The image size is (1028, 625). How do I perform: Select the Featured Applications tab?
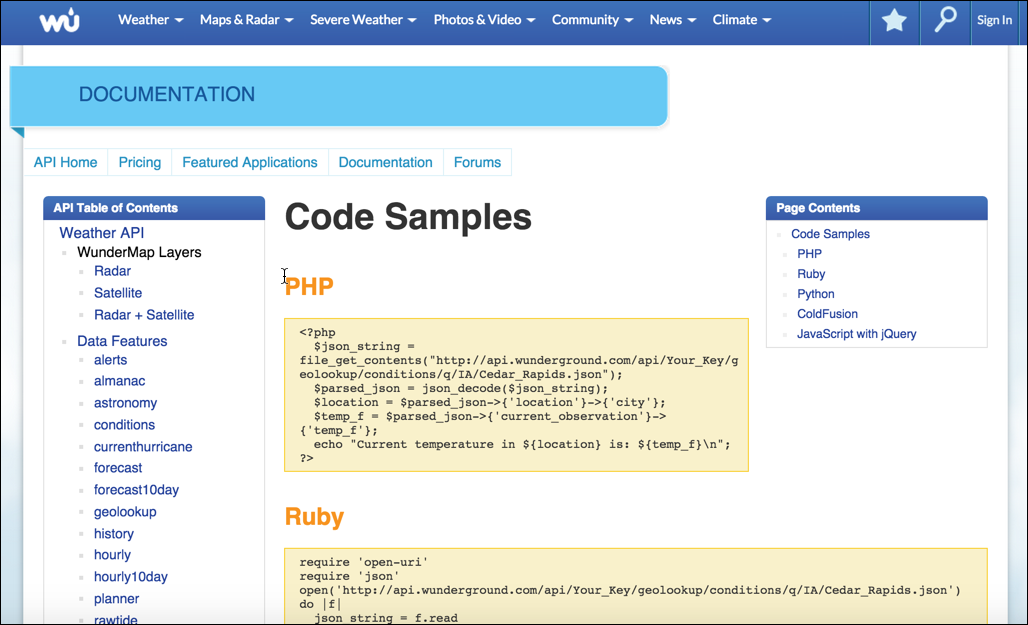(249, 162)
